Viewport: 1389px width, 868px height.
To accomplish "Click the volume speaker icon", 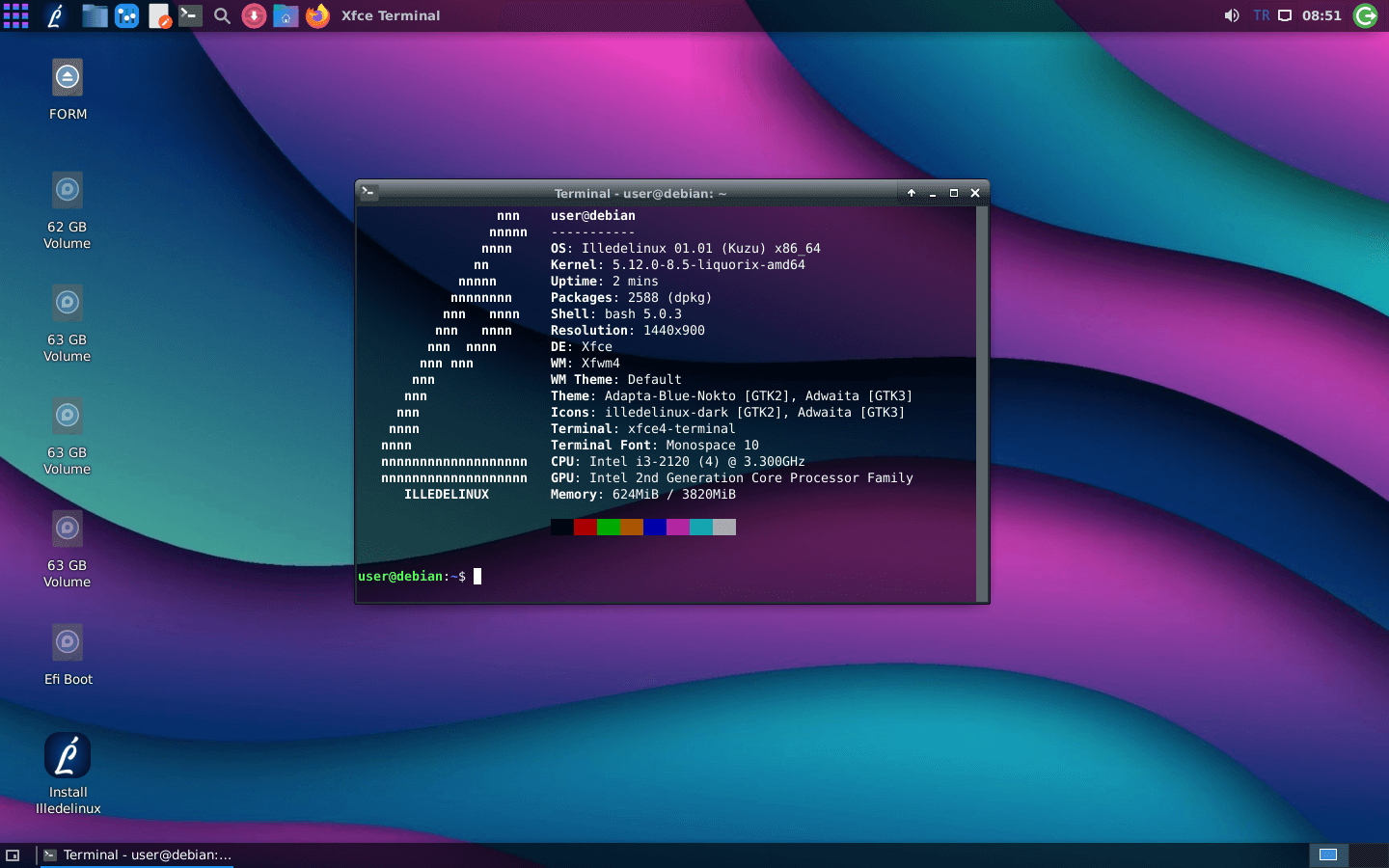I will click(1232, 15).
